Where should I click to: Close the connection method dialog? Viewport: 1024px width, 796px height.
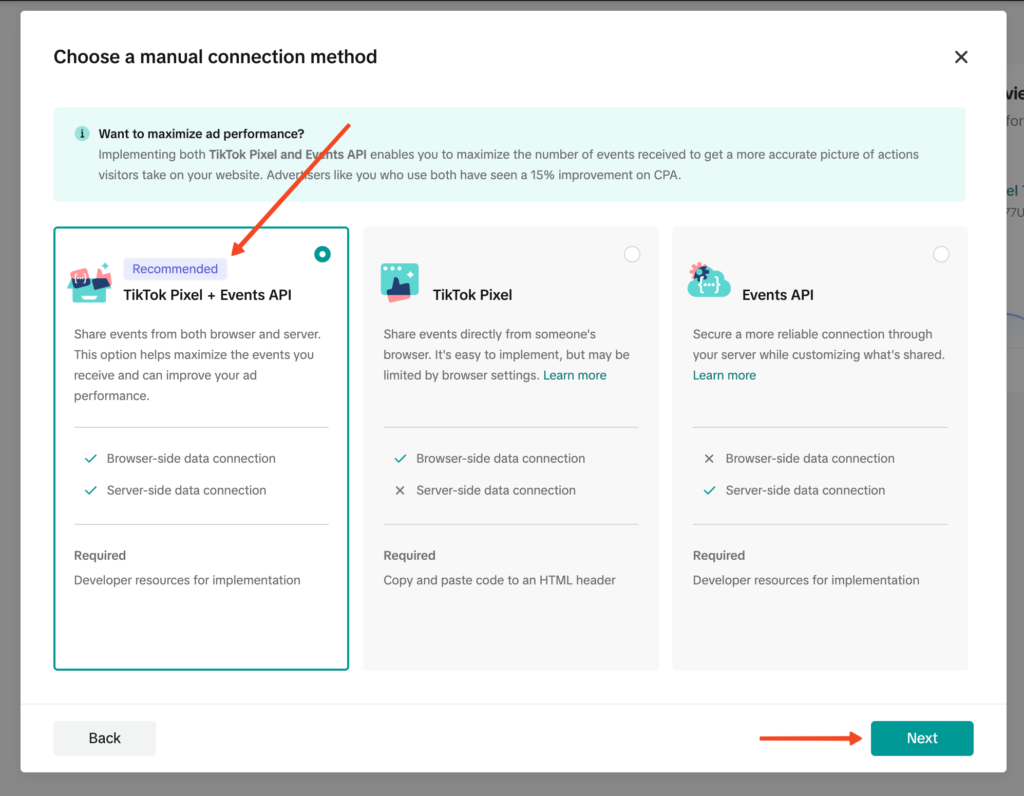(x=961, y=57)
